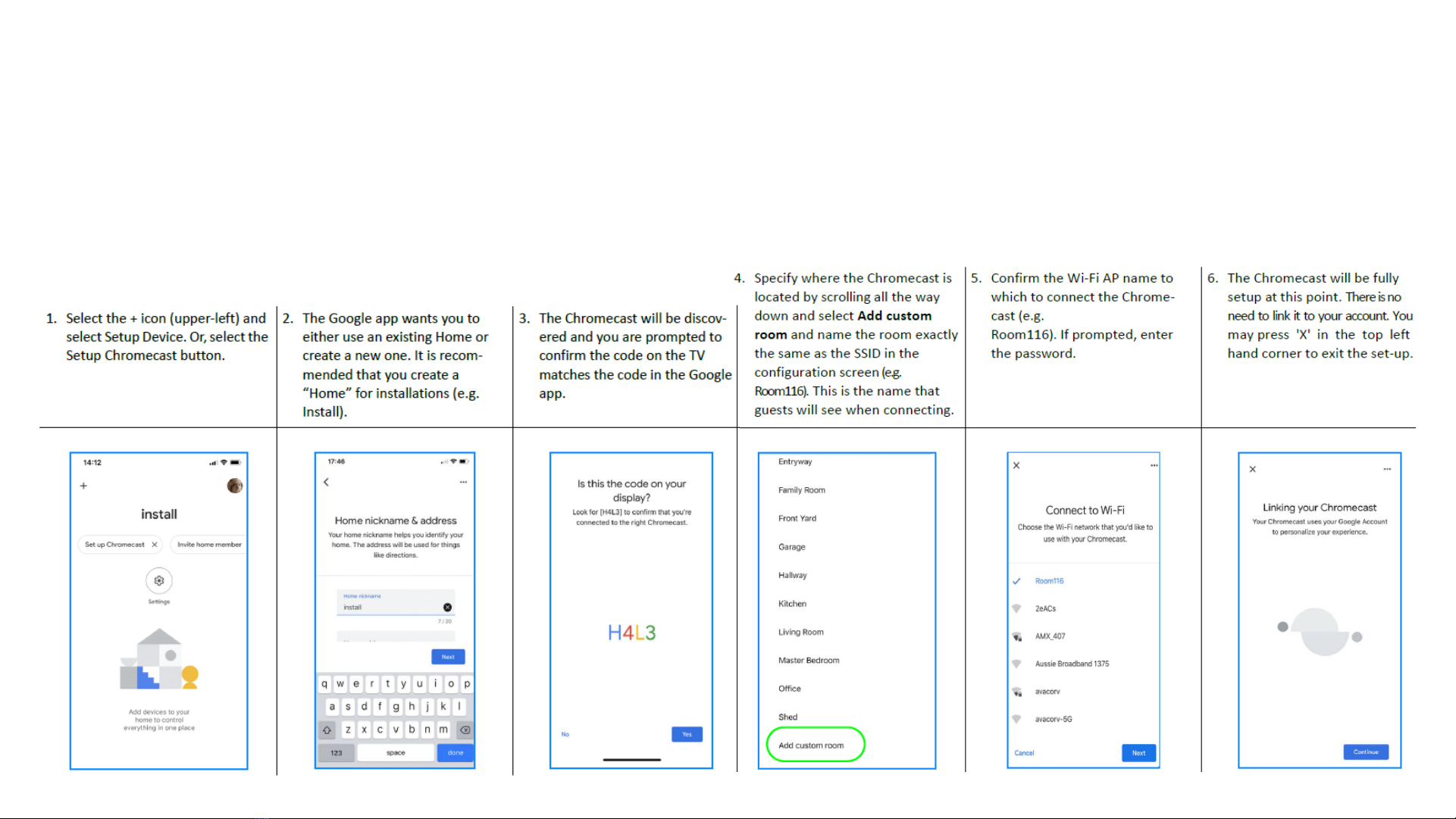Select Entryway from the room list
This screenshot has height=819, width=1456.
[x=795, y=461]
